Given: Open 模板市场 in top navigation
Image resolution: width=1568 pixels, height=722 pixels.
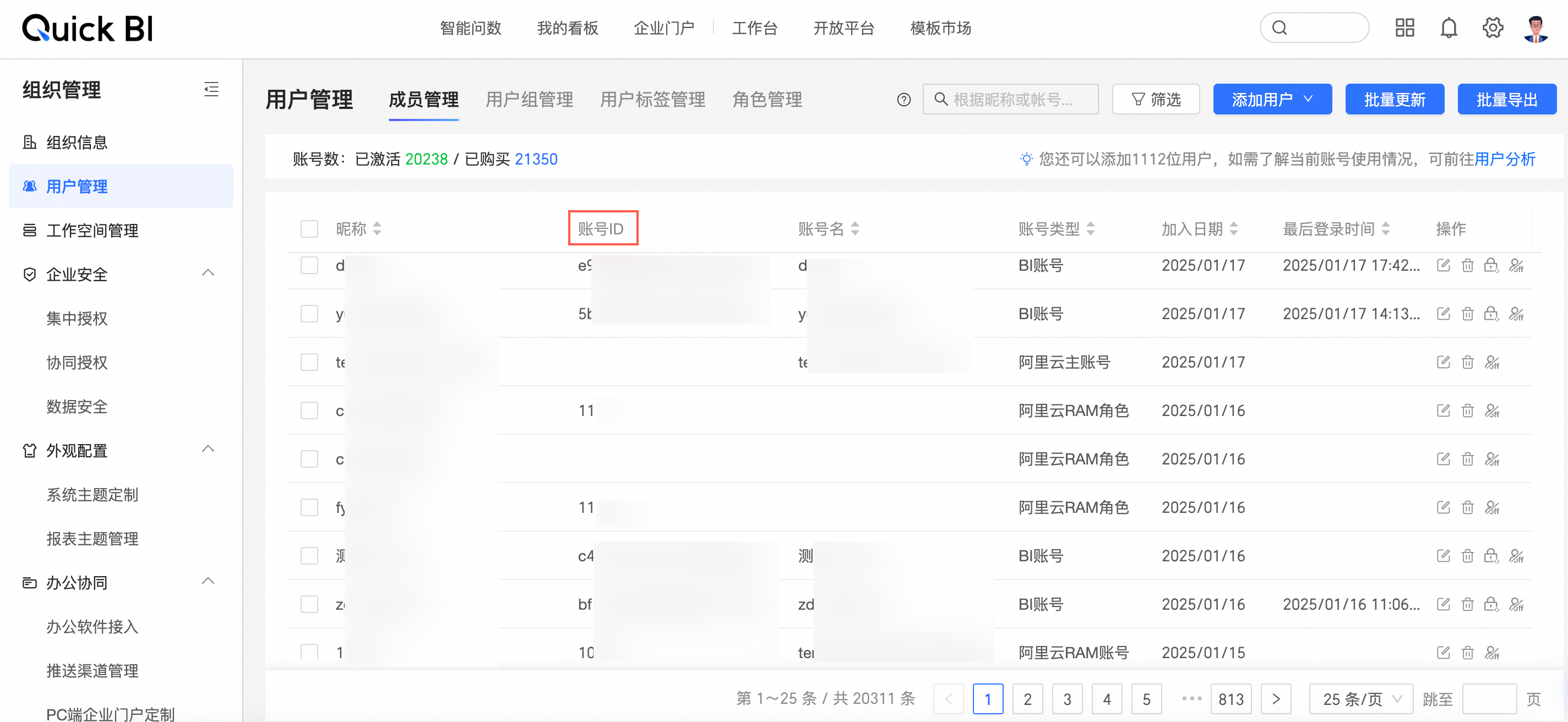Looking at the screenshot, I should (x=940, y=28).
